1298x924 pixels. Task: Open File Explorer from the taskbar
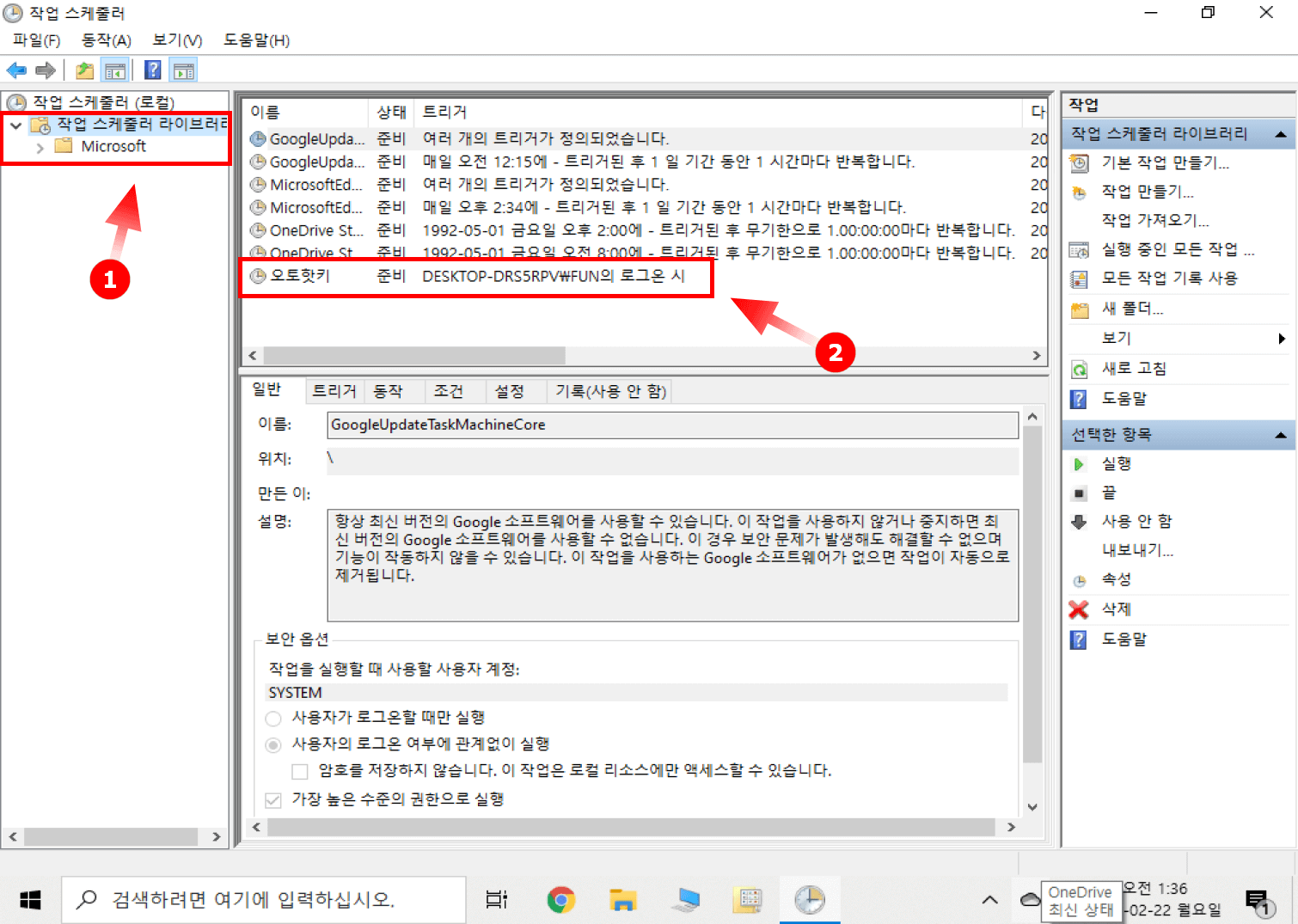[x=622, y=900]
